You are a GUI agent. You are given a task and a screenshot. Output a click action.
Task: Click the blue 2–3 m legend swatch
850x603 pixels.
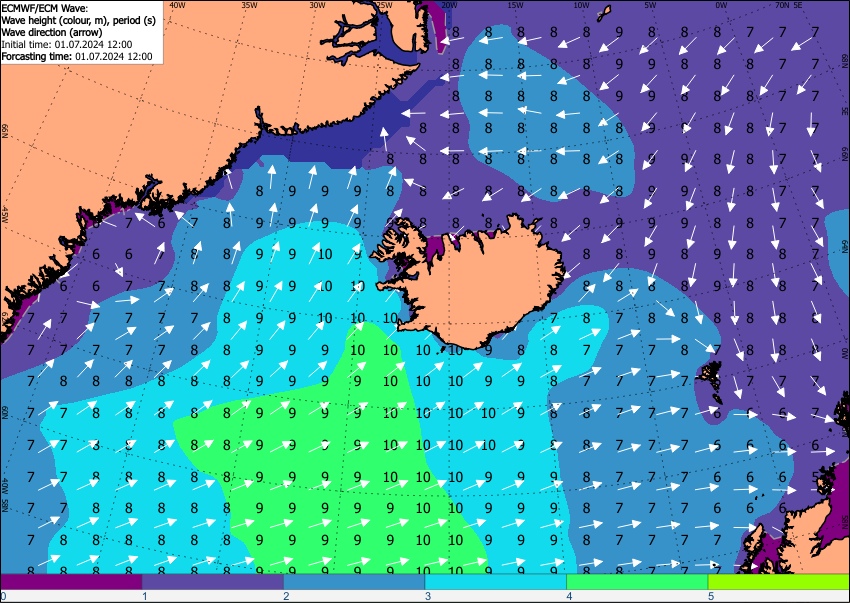tap(354, 582)
